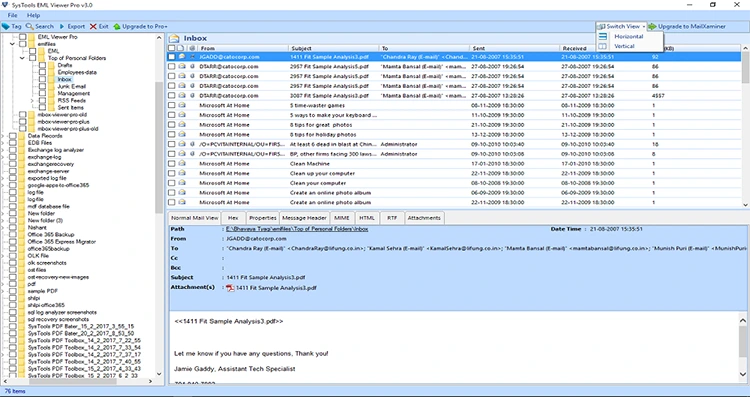Switch to the RTF tab
Screen dimensions: 750x397
click(x=392, y=218)
